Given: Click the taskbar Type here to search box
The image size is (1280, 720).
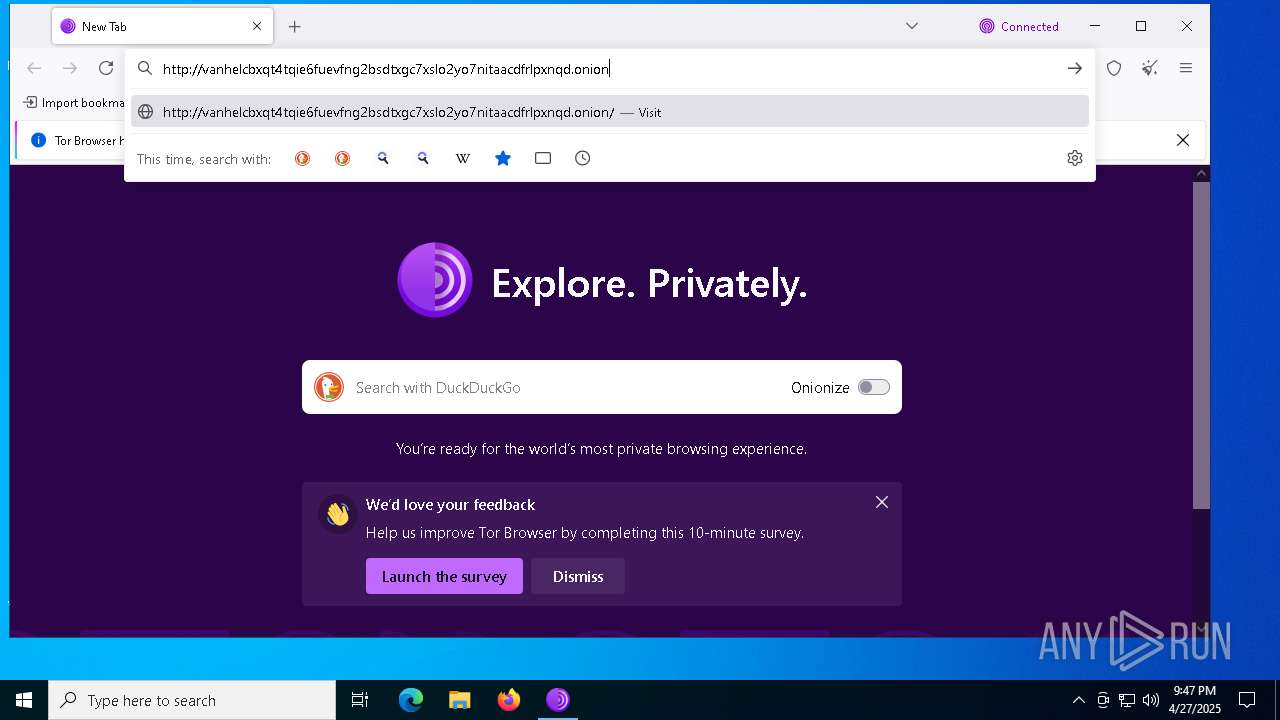Looking at the screenshot, I should [x=192, y=700].
